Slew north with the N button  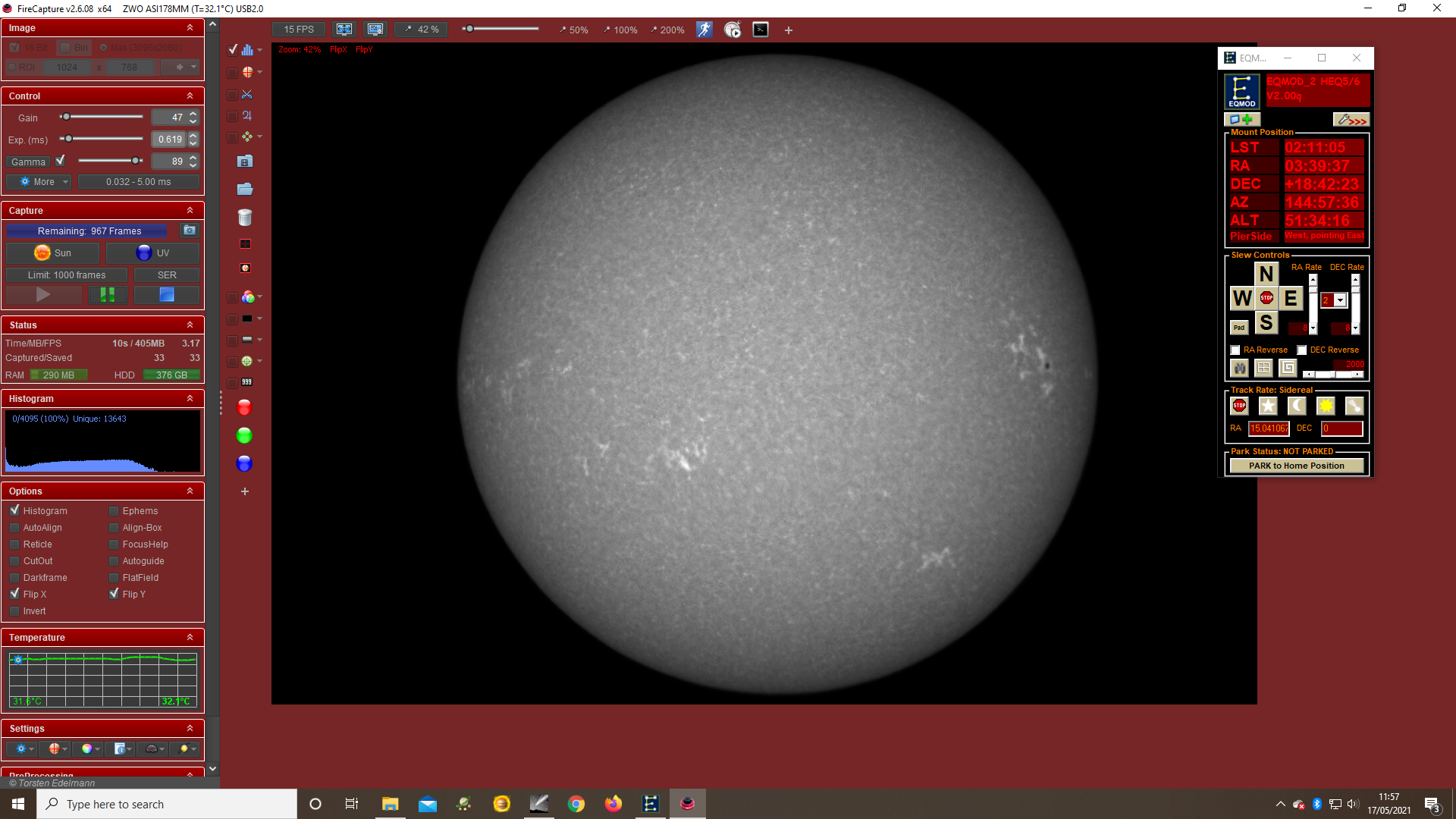point(1266,274)
